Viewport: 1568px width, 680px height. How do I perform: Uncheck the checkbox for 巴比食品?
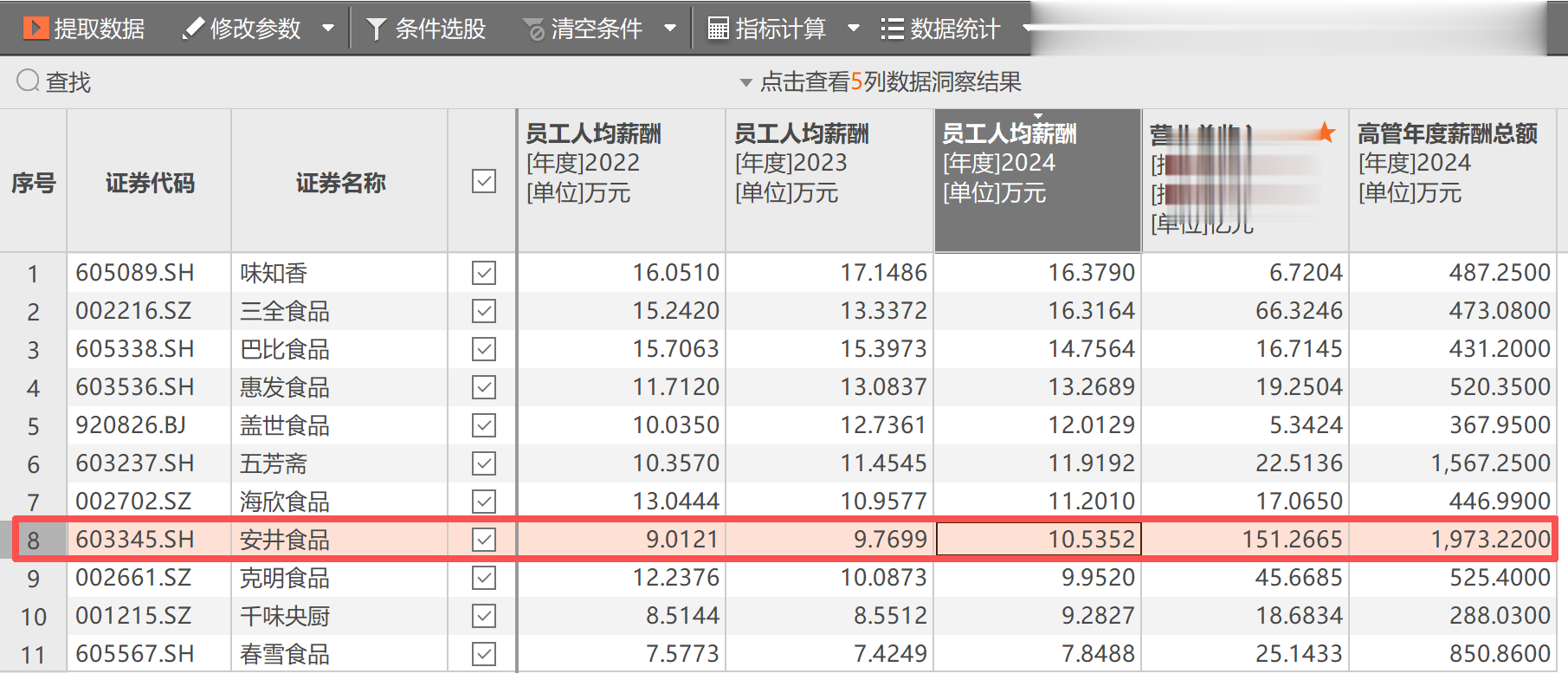click(484, 349)
